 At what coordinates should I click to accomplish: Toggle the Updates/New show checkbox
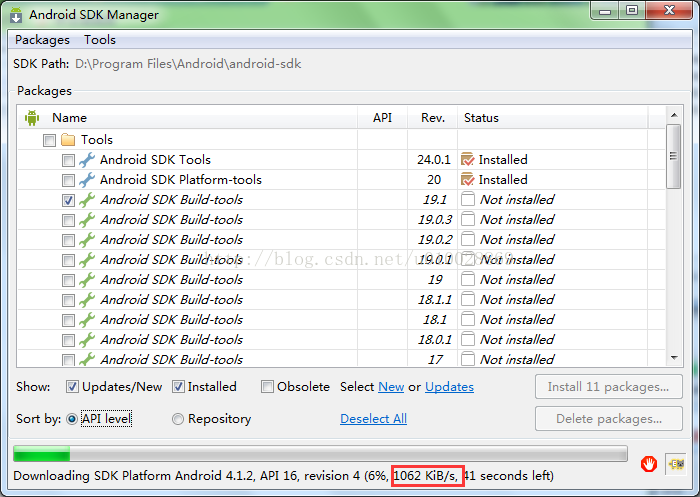(72, 387)
